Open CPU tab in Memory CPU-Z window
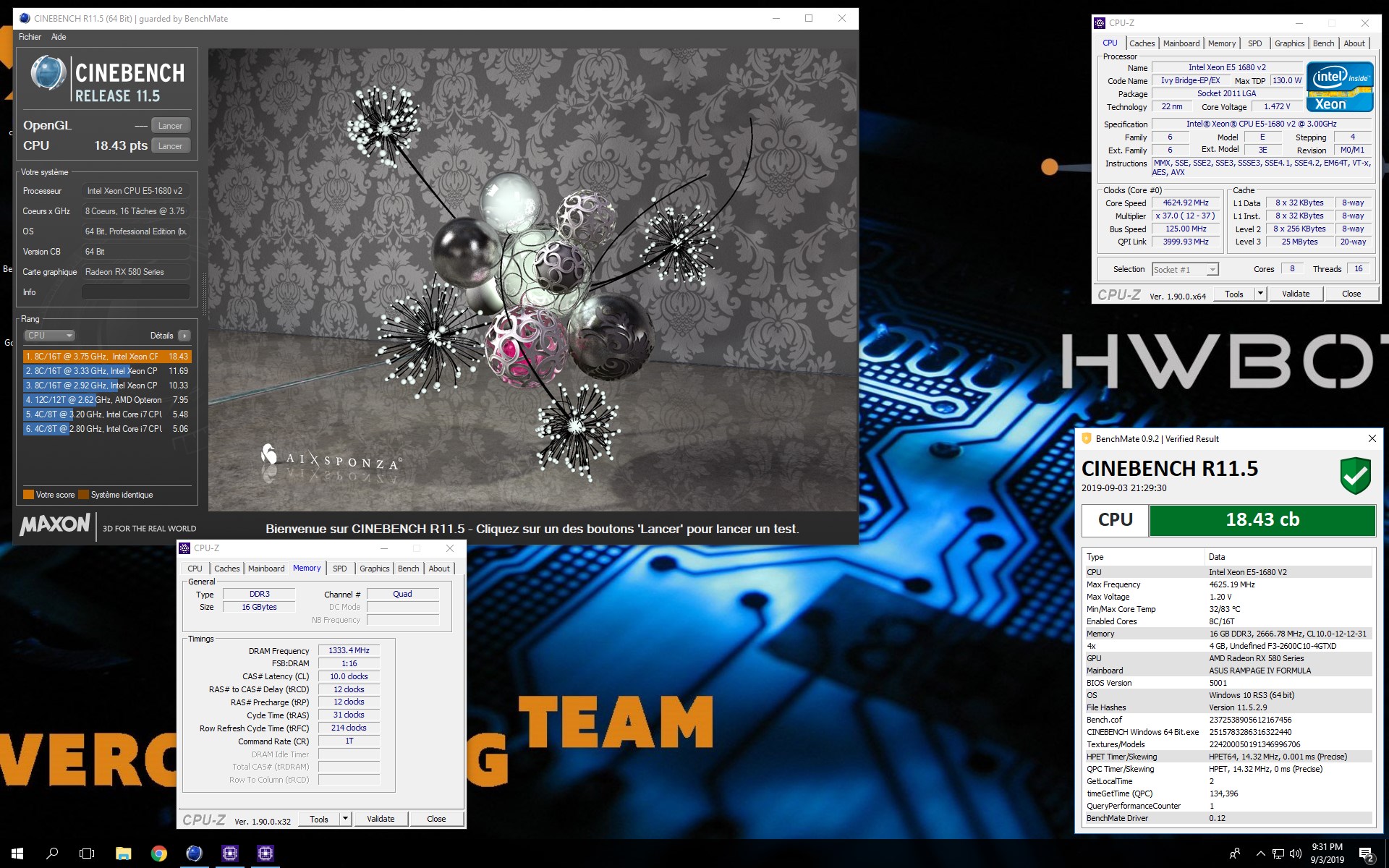1389x868 pixels. [195, 569]
